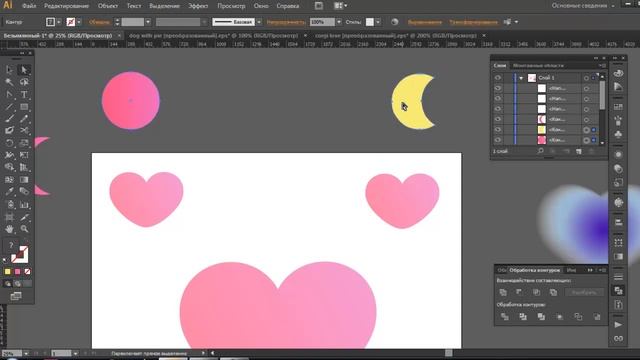Activate the Type tool
640x360 pixels.
tap(24, 95)
